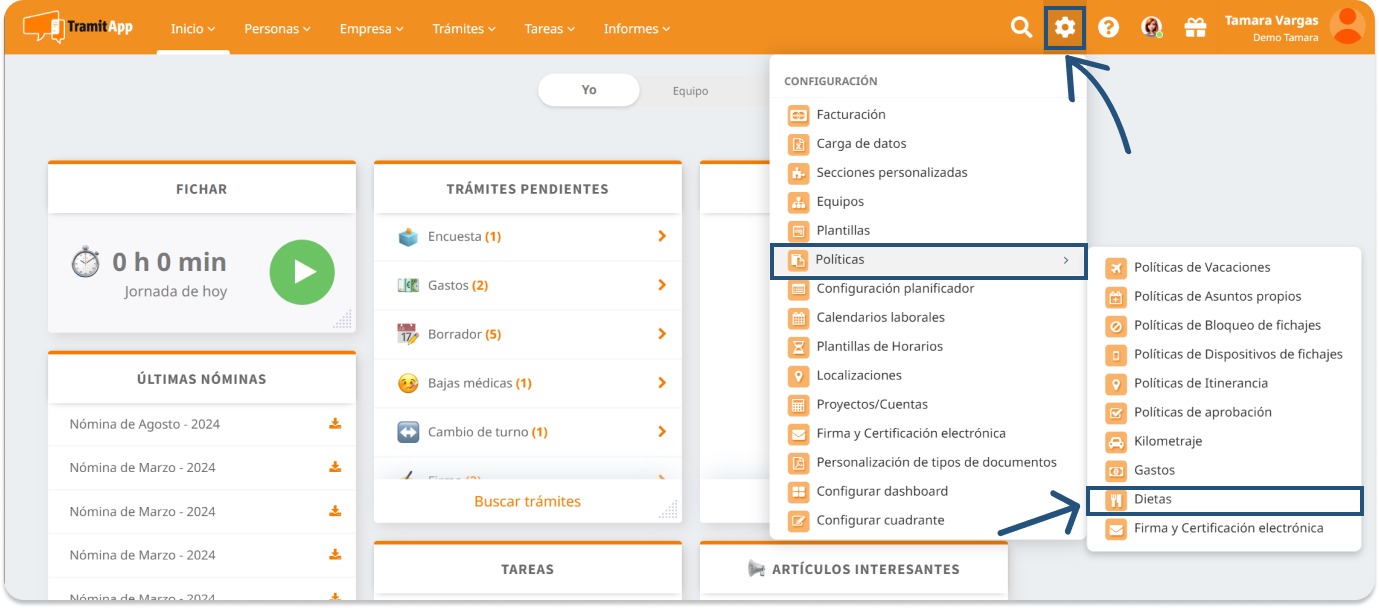The image size is (1379, 608).
Task: Open the Trámites dropdown menu
Action: [x=464, y=29]
